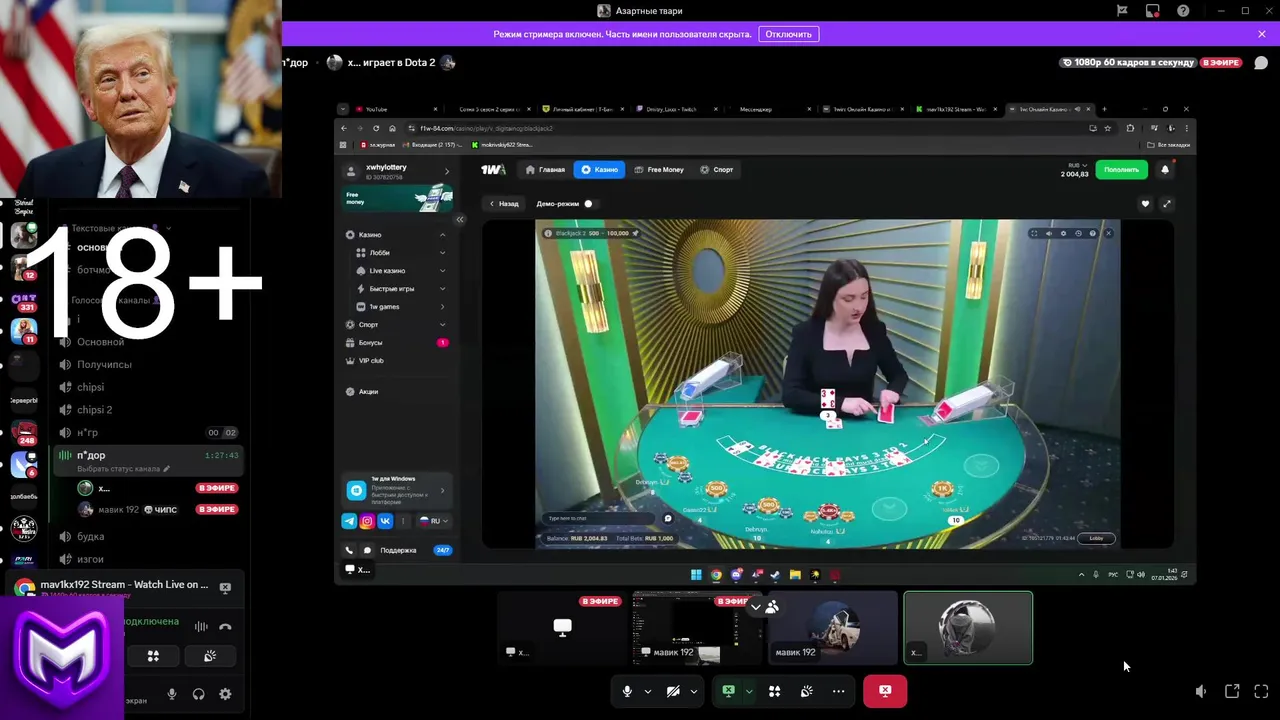The width and height of the screenshot is (1280, 720).
Task: Select мавик 192 live screen thumbnail
Action: 696,628
